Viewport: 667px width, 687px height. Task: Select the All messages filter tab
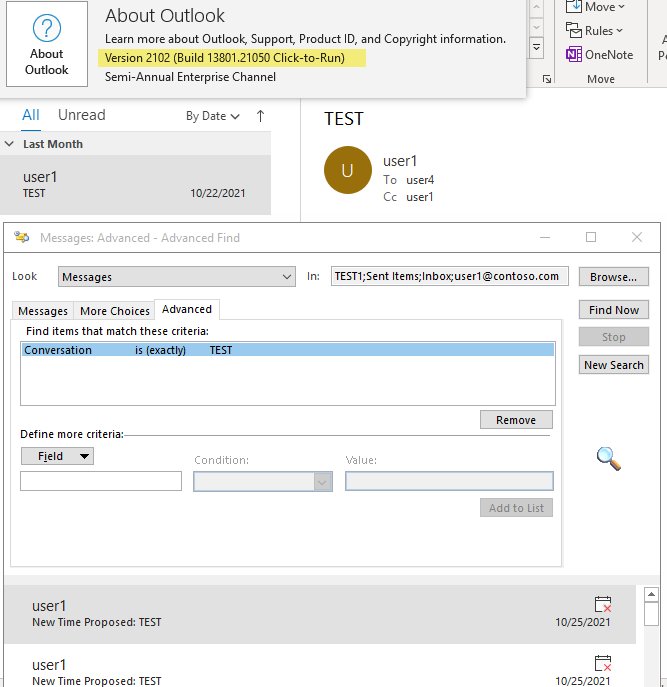click(31, 115)
